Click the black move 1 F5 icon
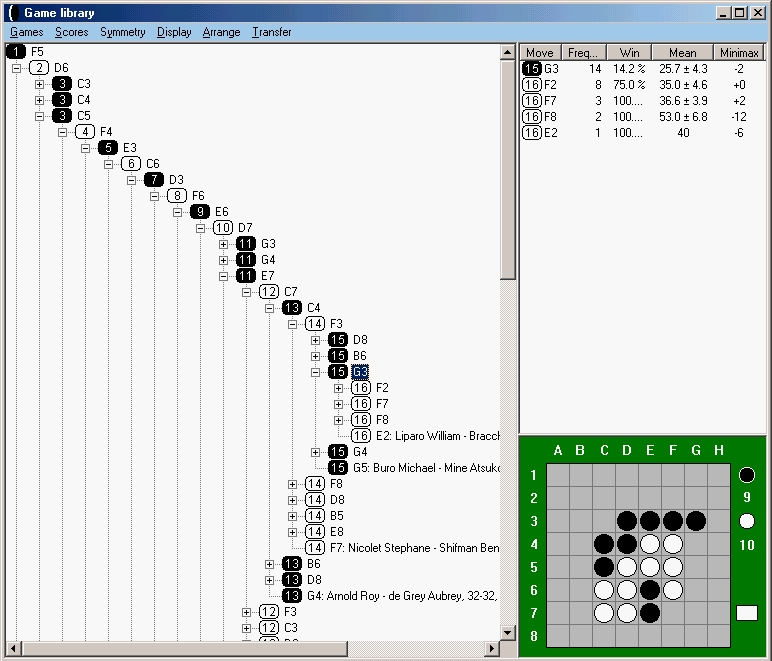This screenshot has height=661, width=772. [x=16, y=51]
